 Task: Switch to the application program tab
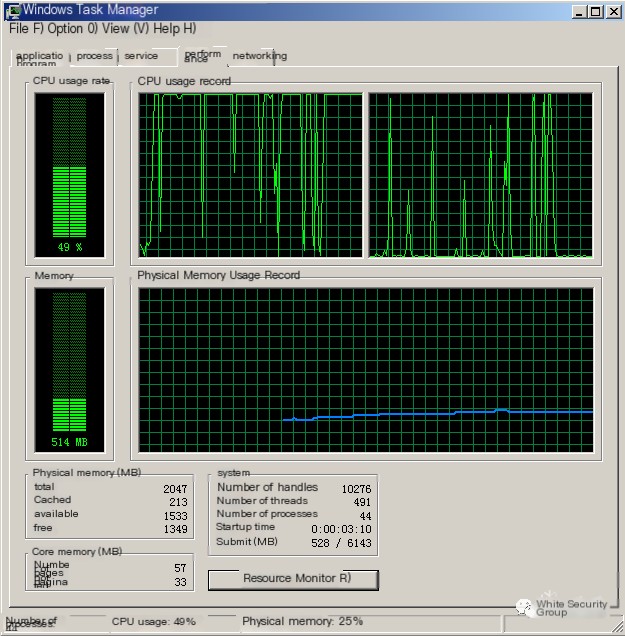pos(40,57)
